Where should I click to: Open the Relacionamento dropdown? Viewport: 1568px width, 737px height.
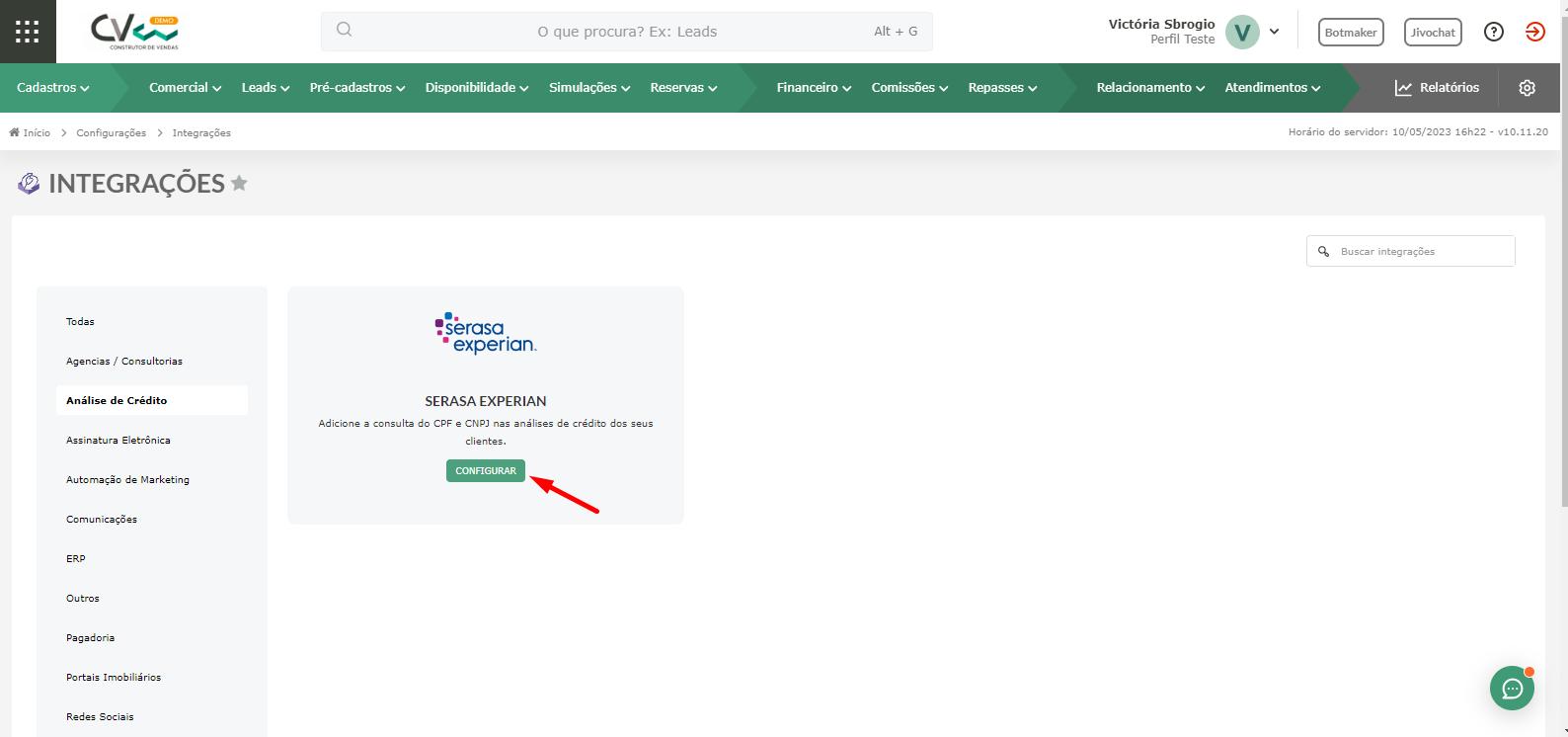[1150, 88]
